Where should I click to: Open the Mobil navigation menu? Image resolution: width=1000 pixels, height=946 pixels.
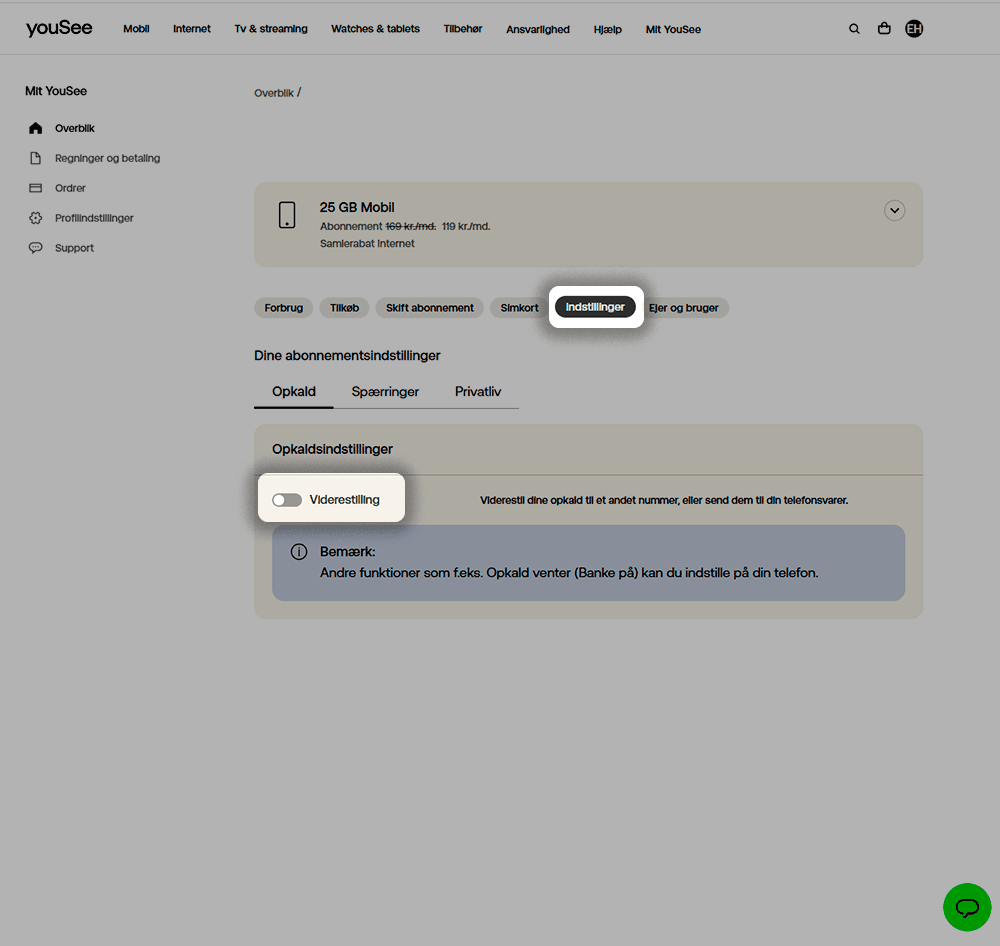click(136, 29)
